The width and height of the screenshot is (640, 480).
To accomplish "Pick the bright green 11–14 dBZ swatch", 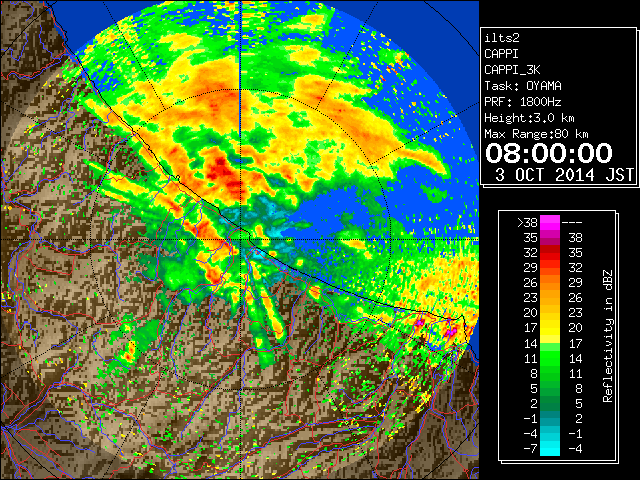I will [x=550, y=358].
